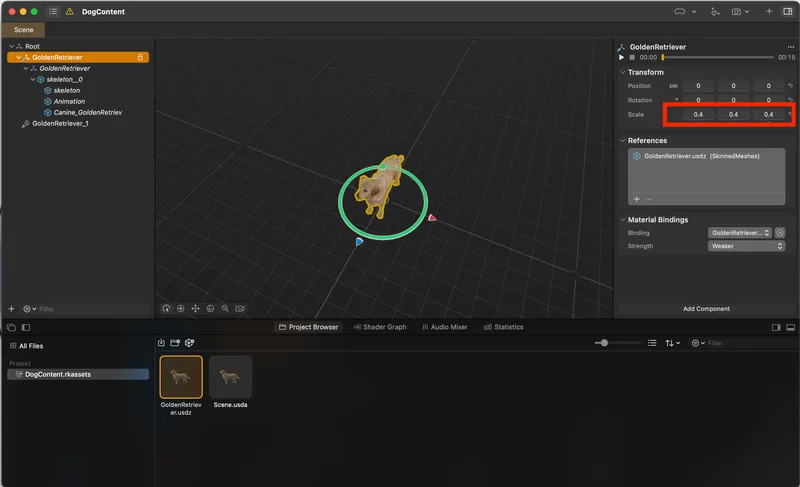800x487 pixels.
Task: Collapse the Material Bindings section
Action: (x=622, y=220)
